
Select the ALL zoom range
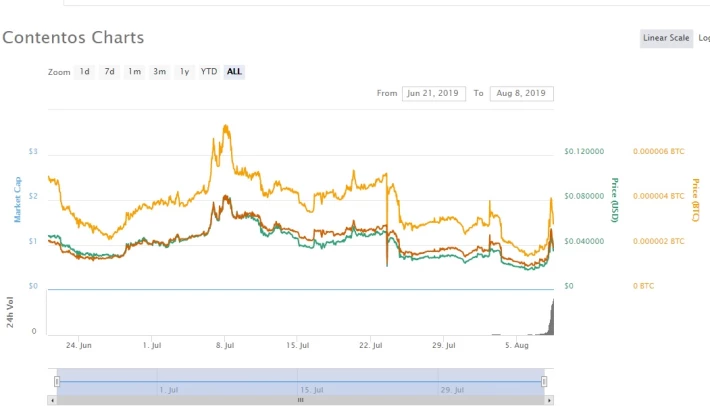click(234, 72)
